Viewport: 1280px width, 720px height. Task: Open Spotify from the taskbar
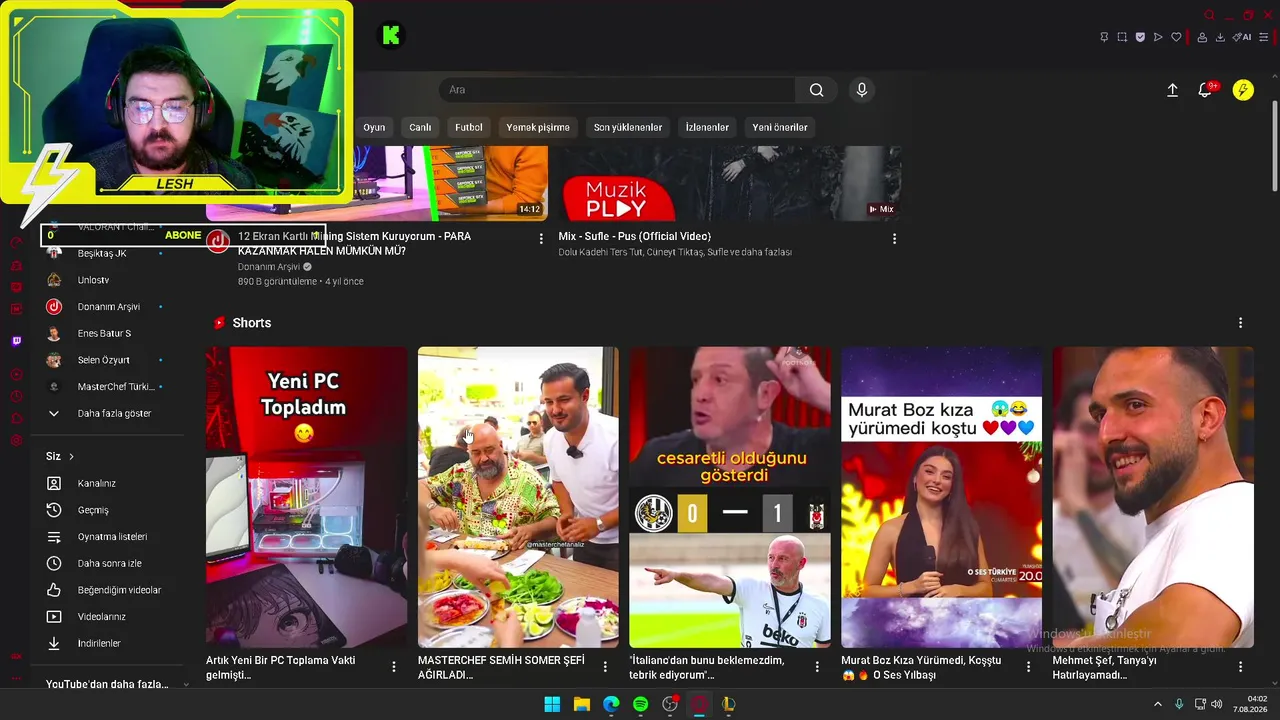click(640, 704)
